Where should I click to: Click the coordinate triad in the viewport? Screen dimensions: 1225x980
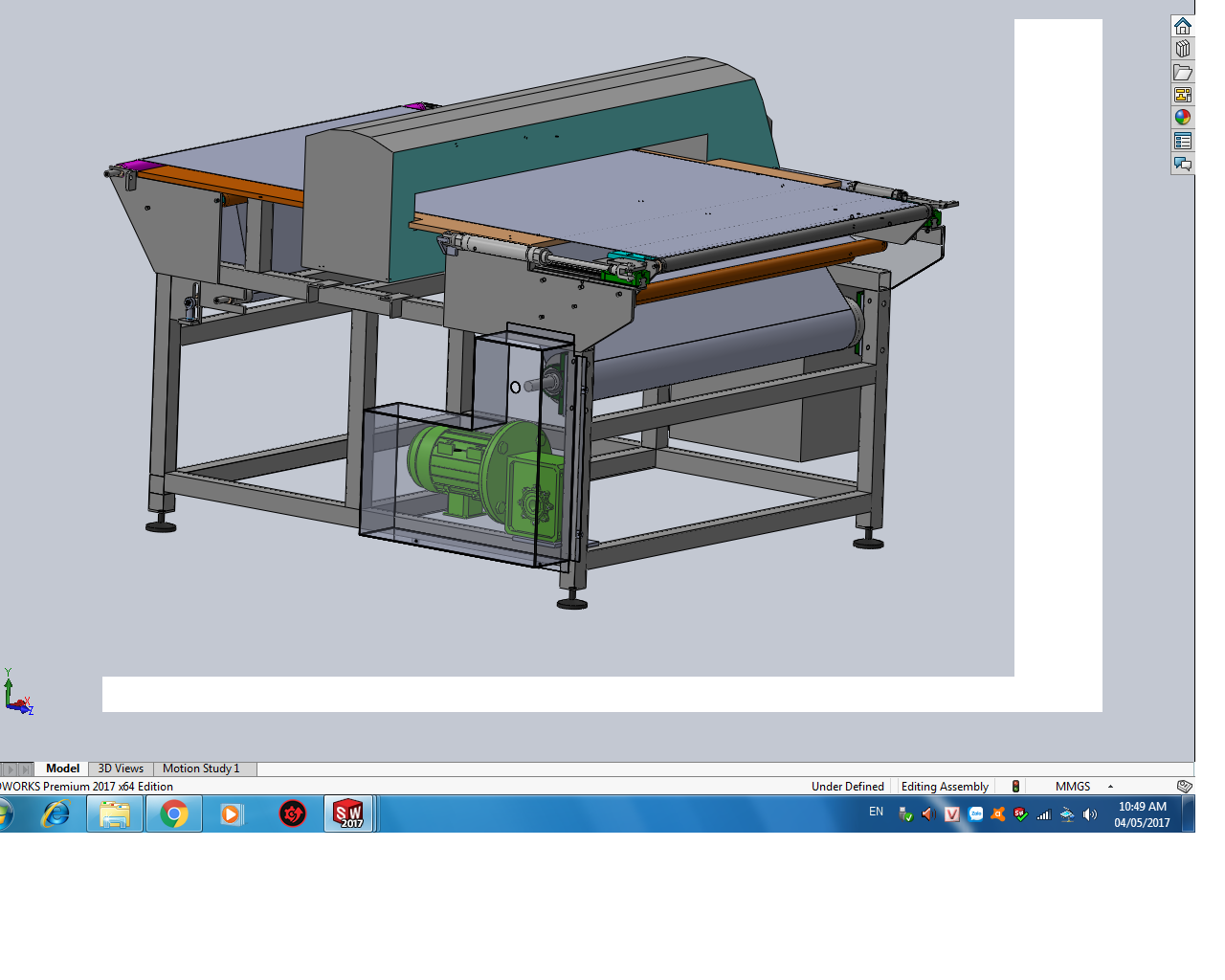click(18, 693)
